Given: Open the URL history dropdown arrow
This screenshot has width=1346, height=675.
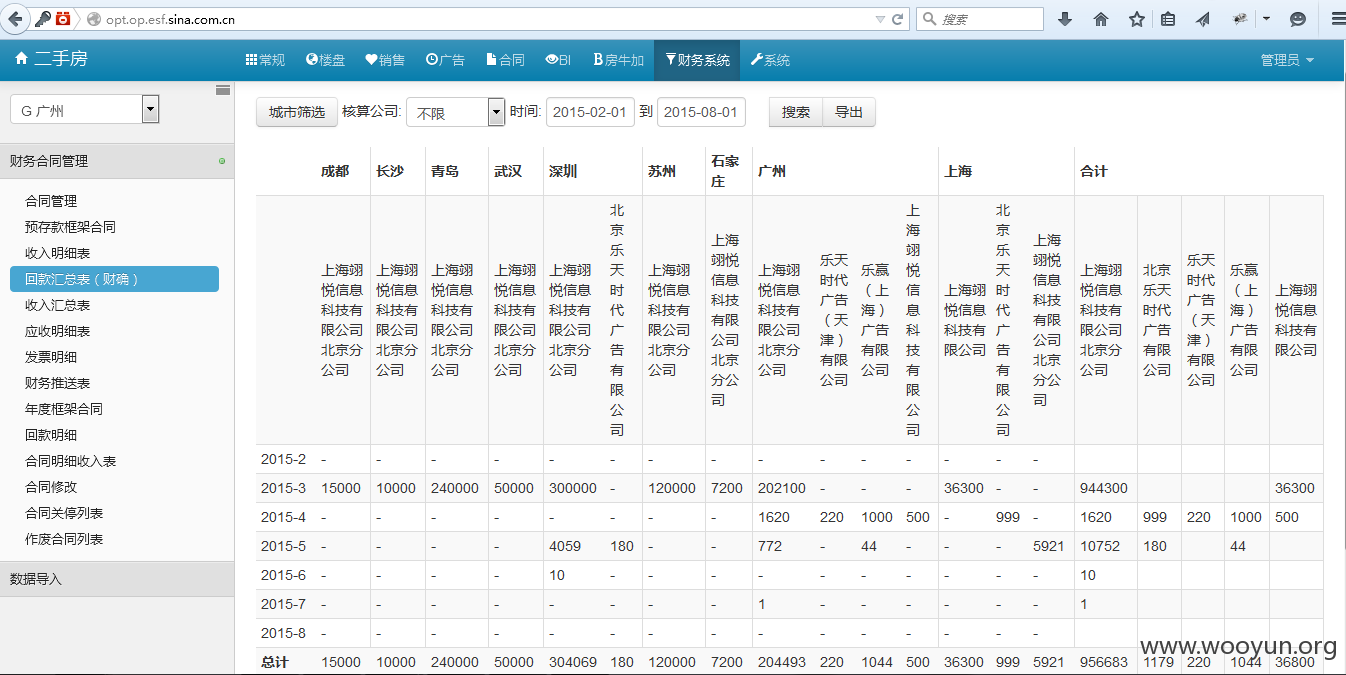Looking at the screenshot, I should pyautogui.click(x=880, y=19).
